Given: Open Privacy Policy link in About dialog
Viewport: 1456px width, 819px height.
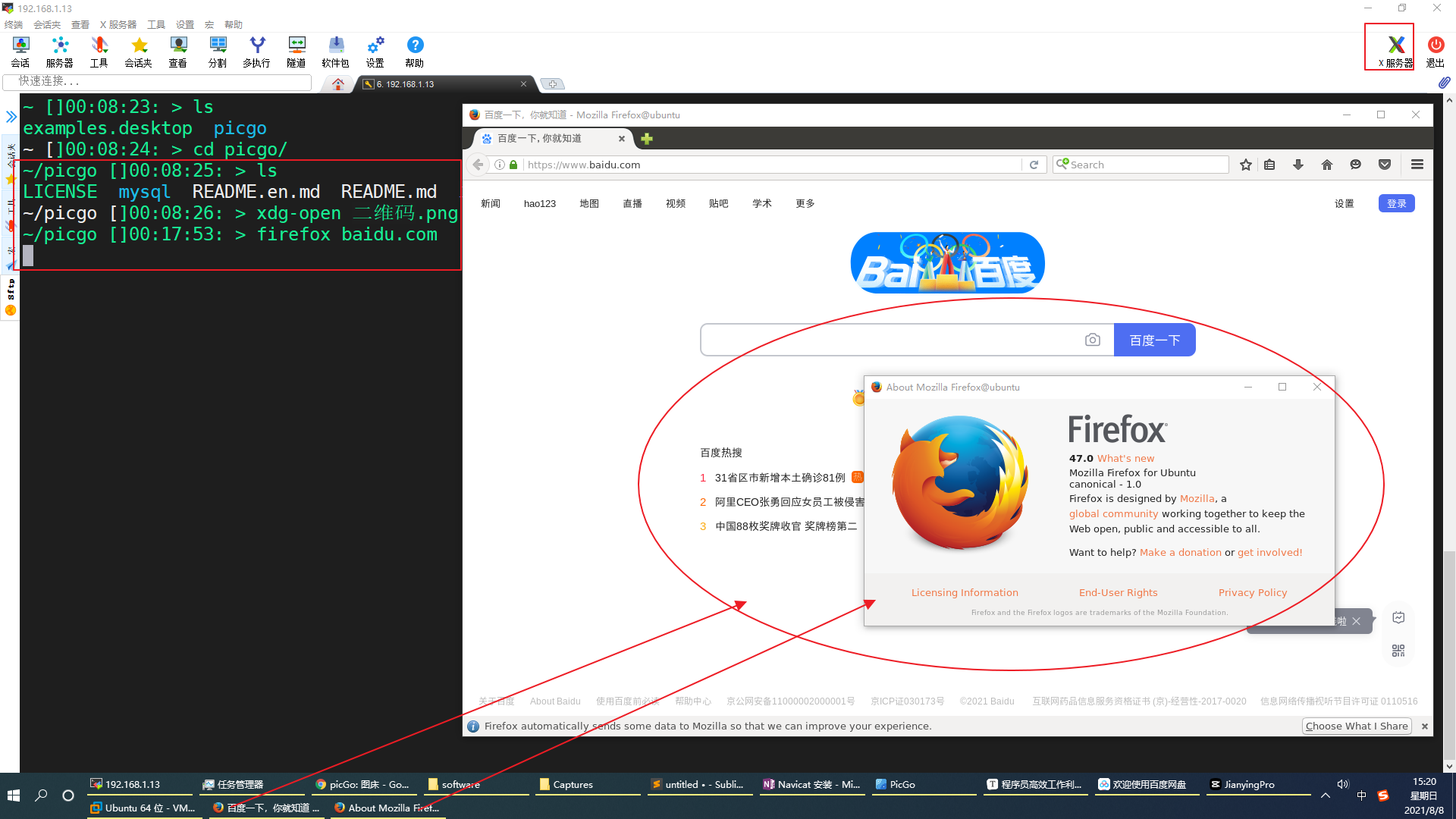Looking at the screenshot, I should (x=1253, y=592).
